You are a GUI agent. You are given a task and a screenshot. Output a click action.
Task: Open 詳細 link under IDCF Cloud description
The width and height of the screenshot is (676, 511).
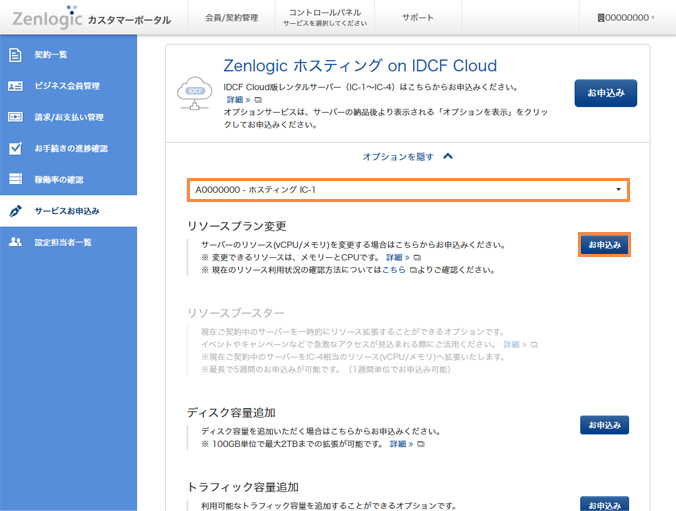(238, 100)
